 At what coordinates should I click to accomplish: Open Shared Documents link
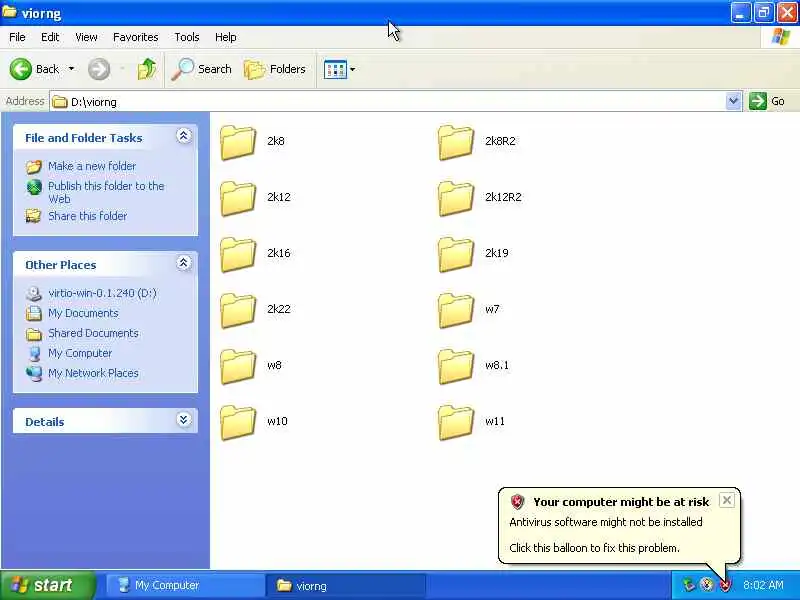[93, 333]
